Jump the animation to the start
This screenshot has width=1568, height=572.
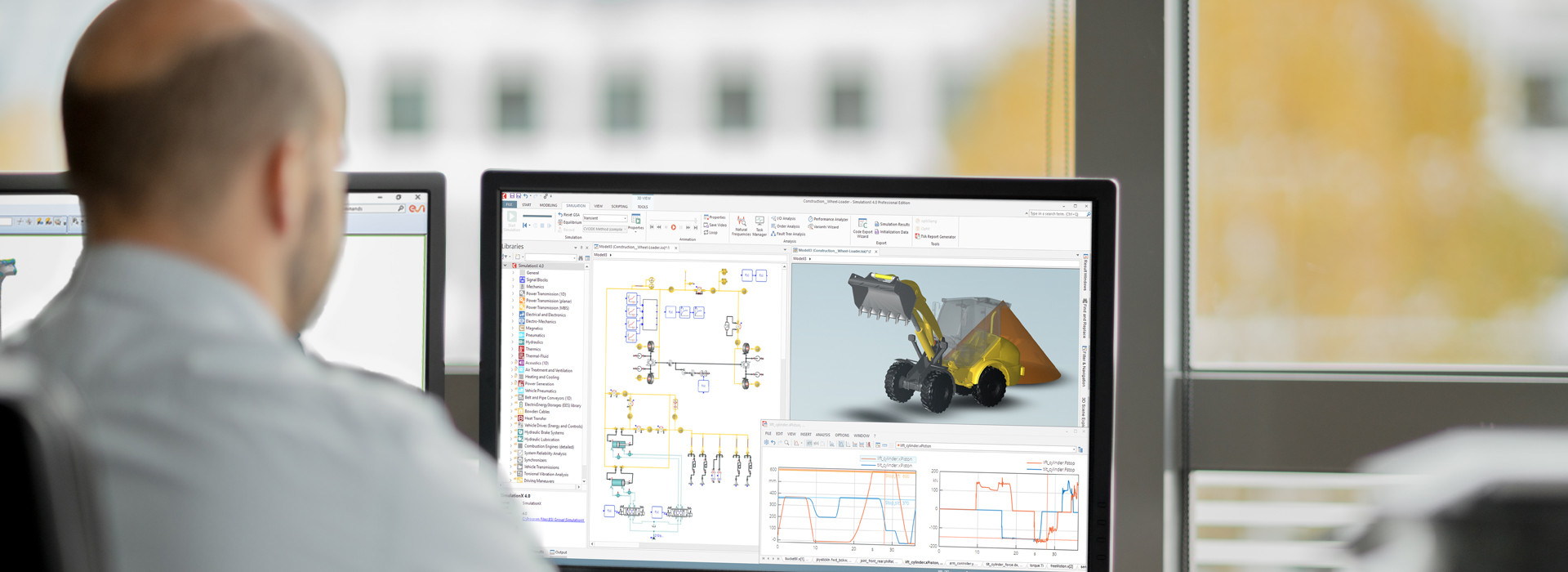tap(652, 227)
